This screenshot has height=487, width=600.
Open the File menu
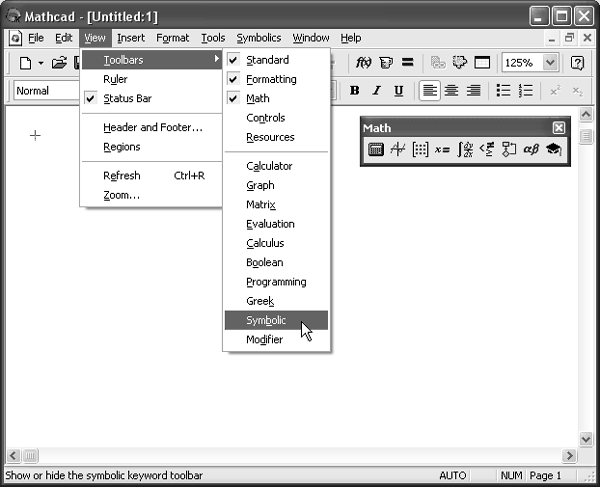pos(36,38)
